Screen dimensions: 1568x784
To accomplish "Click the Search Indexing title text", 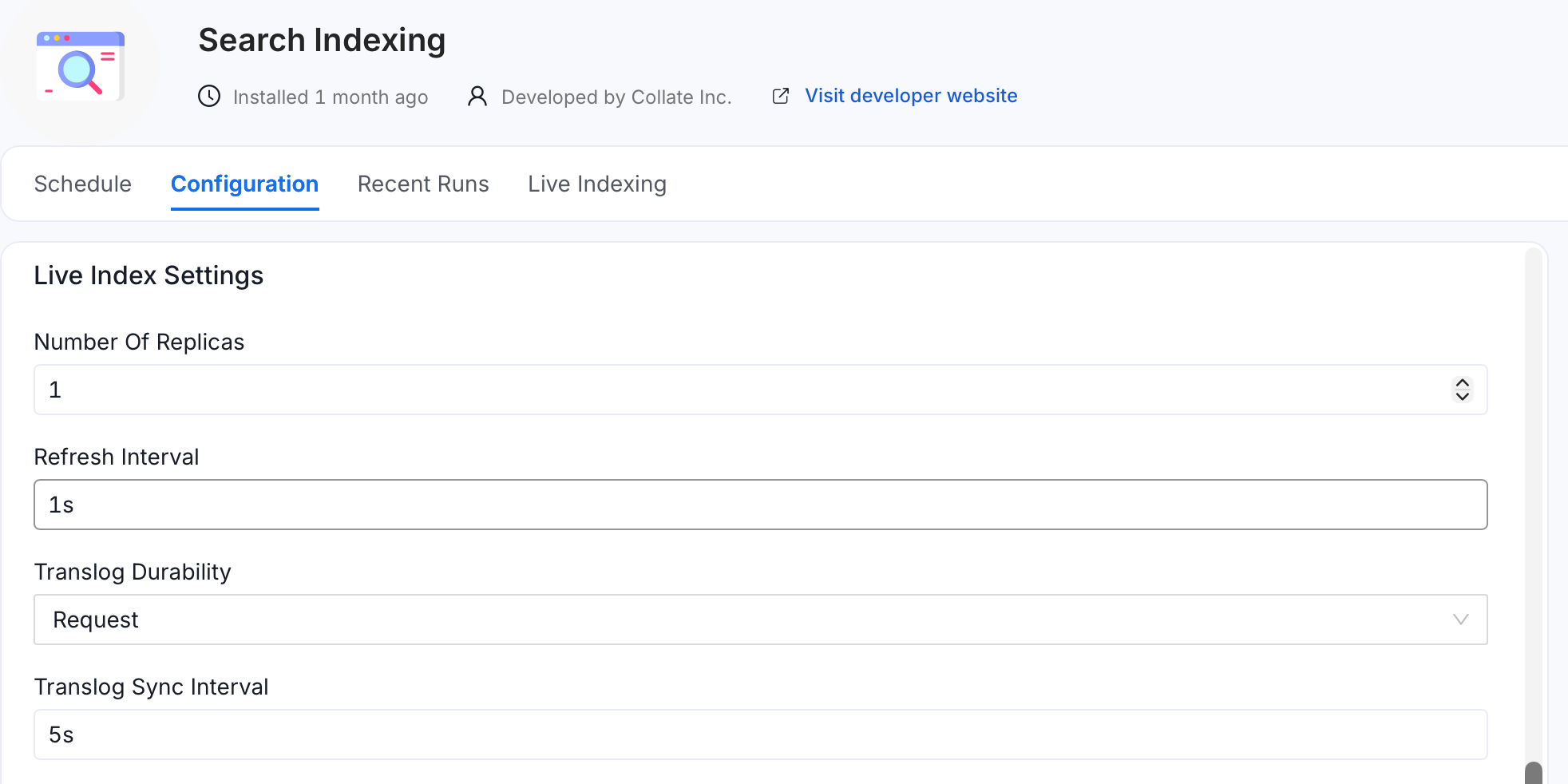I will coord(322,40).
